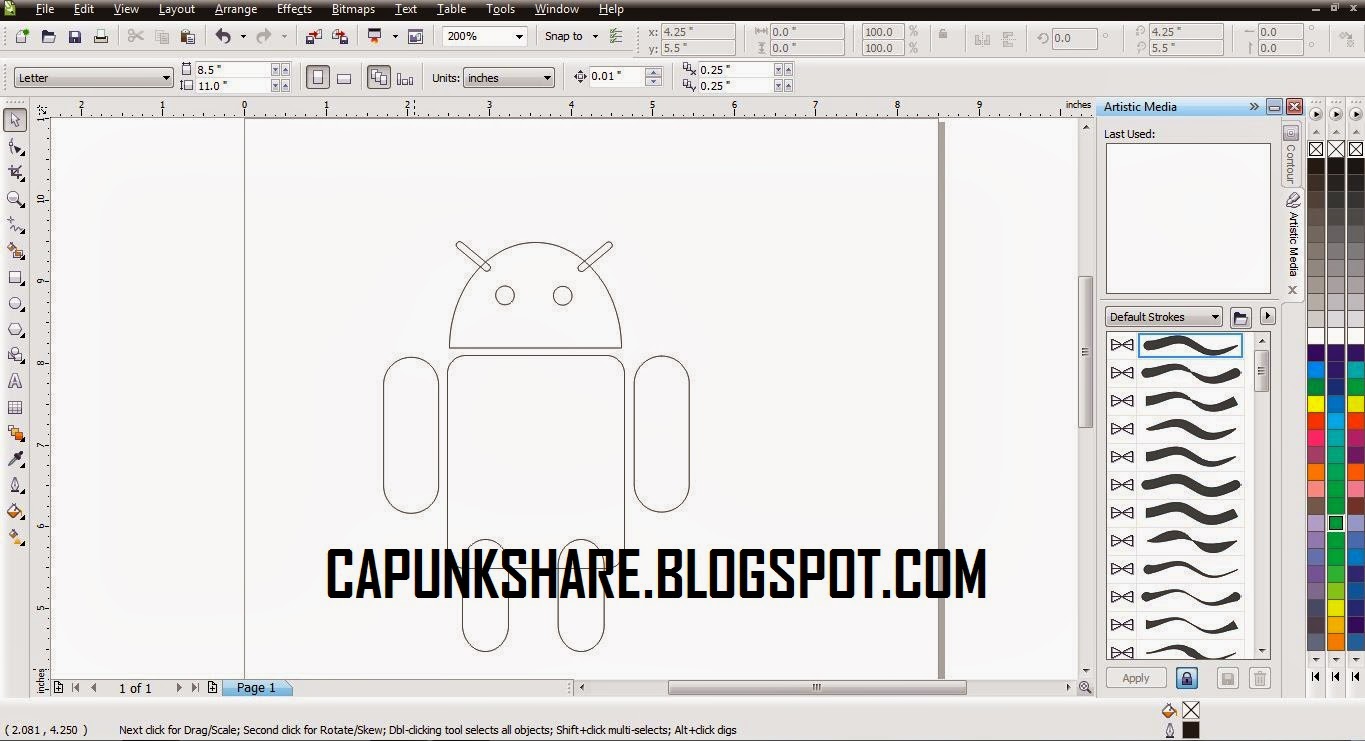Select the Table tool
The width and height of the screenshot is (1365, 741).
[x=15, y=407]
